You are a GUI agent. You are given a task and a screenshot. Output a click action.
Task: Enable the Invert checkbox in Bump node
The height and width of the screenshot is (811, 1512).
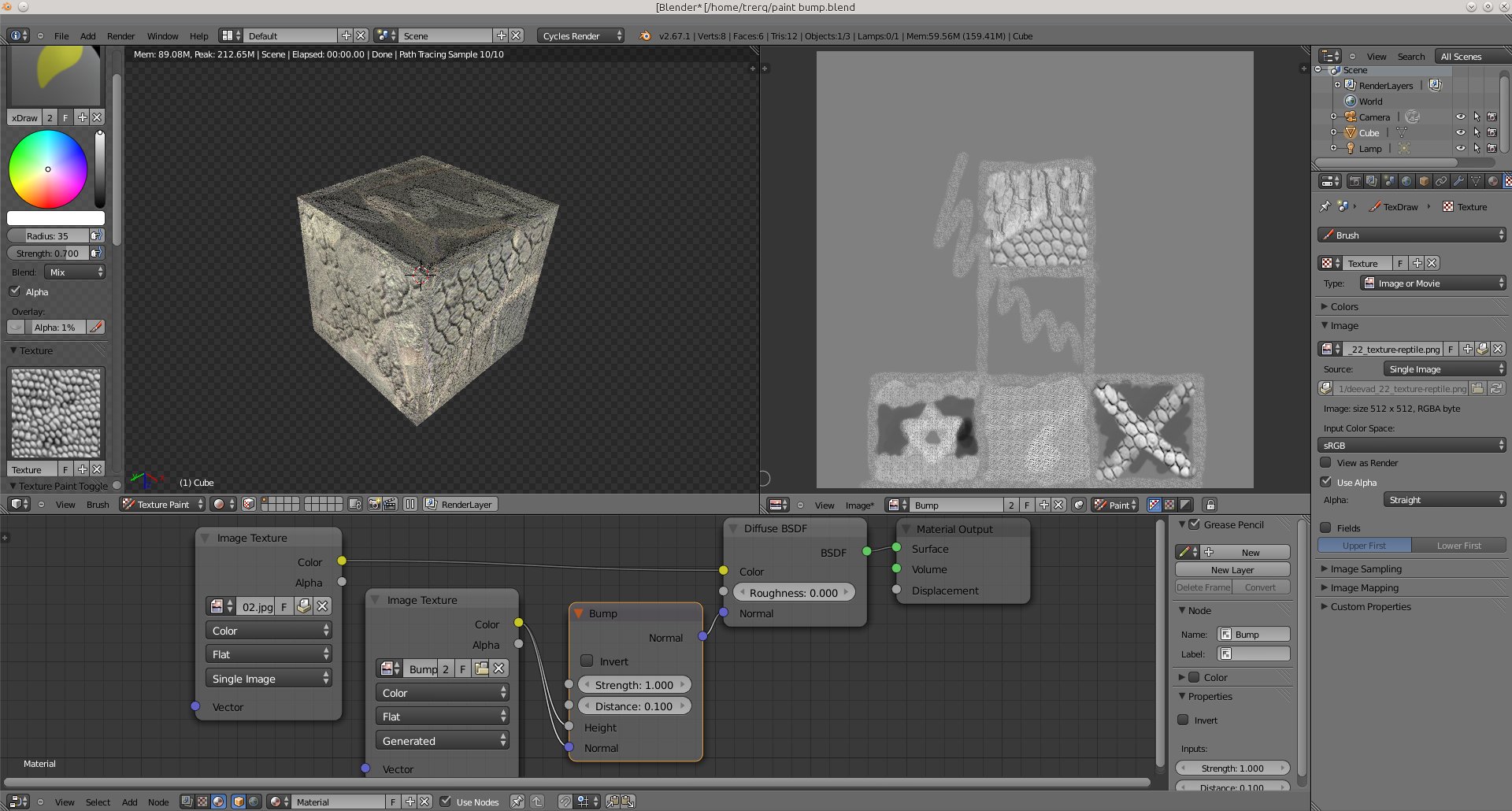(587, 661)
